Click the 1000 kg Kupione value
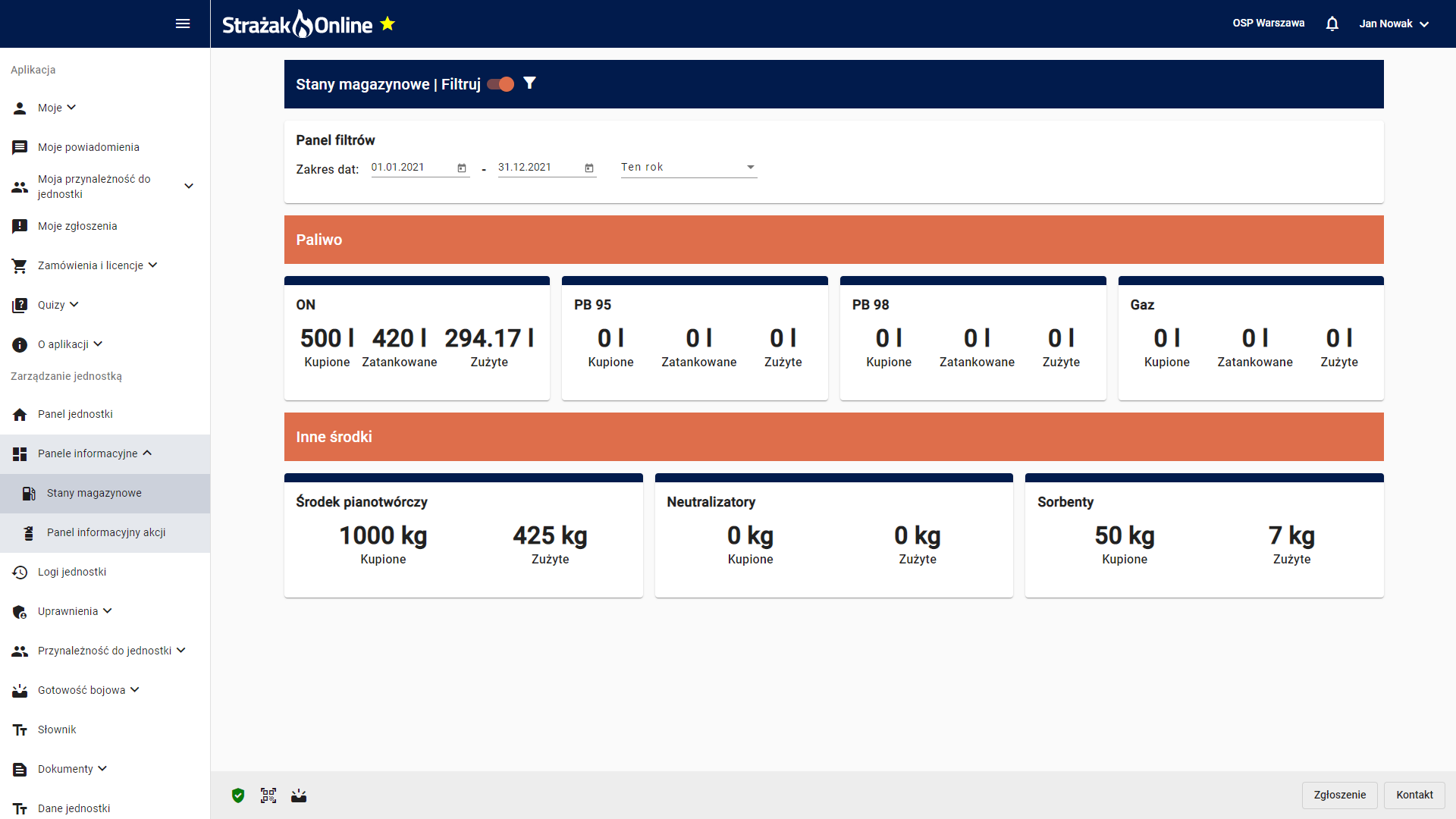This screenshot has height=819, width=1456. [x=383, y=535]
